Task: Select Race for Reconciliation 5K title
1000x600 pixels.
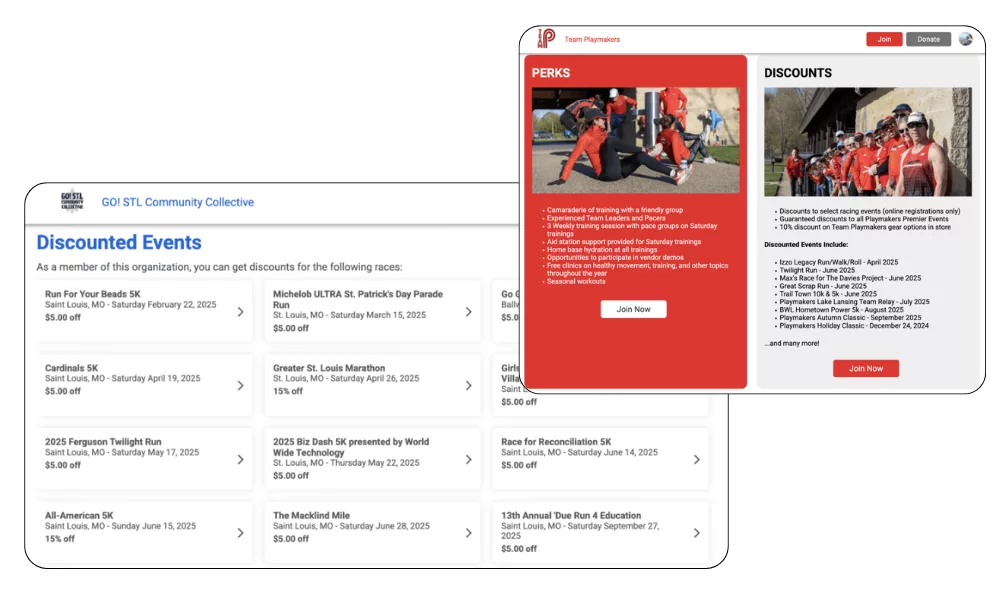Action: click(556, 442)
